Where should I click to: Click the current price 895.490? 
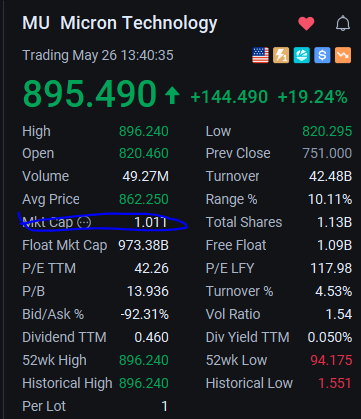[90, 94]
